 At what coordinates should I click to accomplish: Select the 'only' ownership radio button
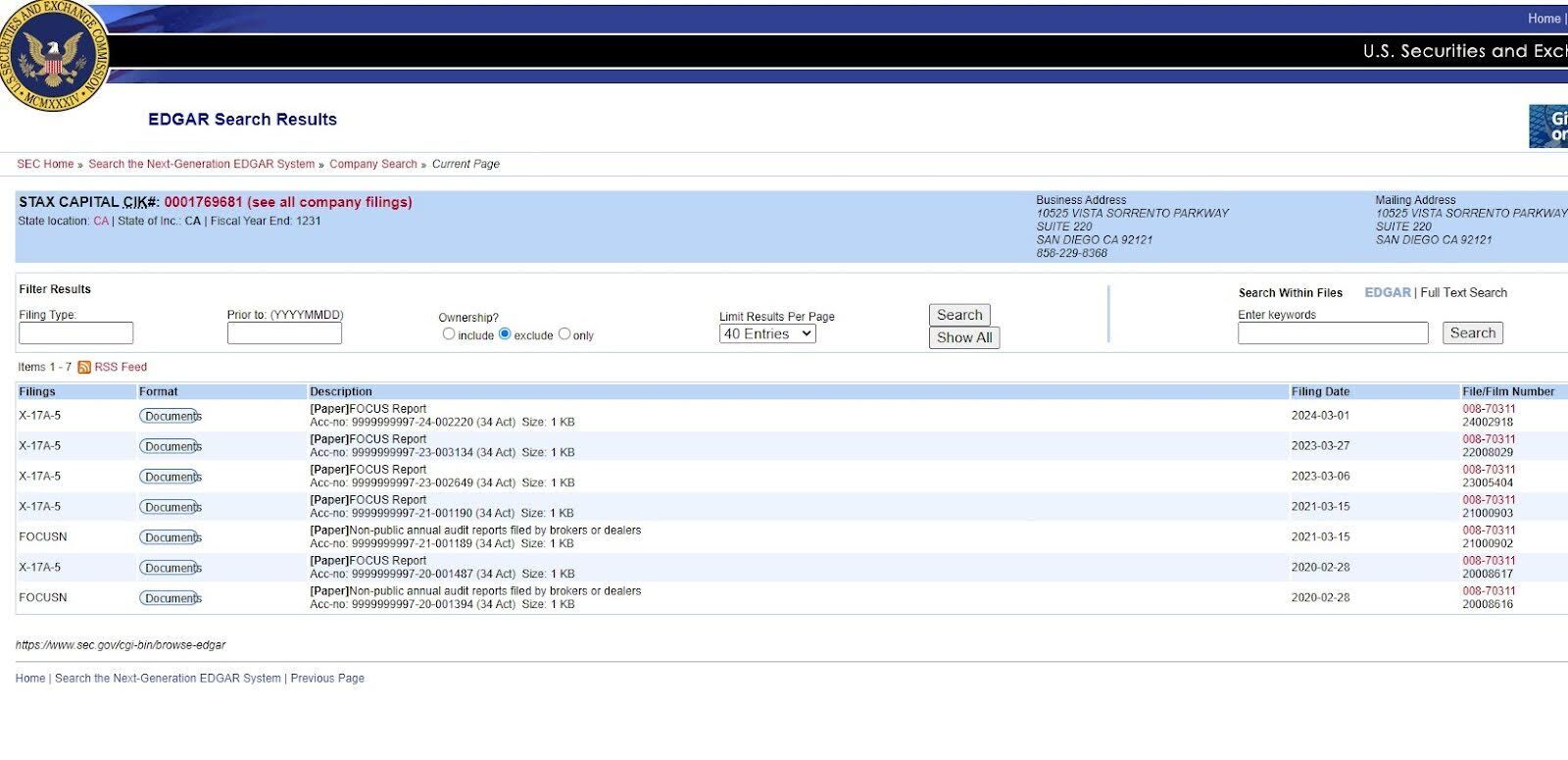[x=564, y=333]
